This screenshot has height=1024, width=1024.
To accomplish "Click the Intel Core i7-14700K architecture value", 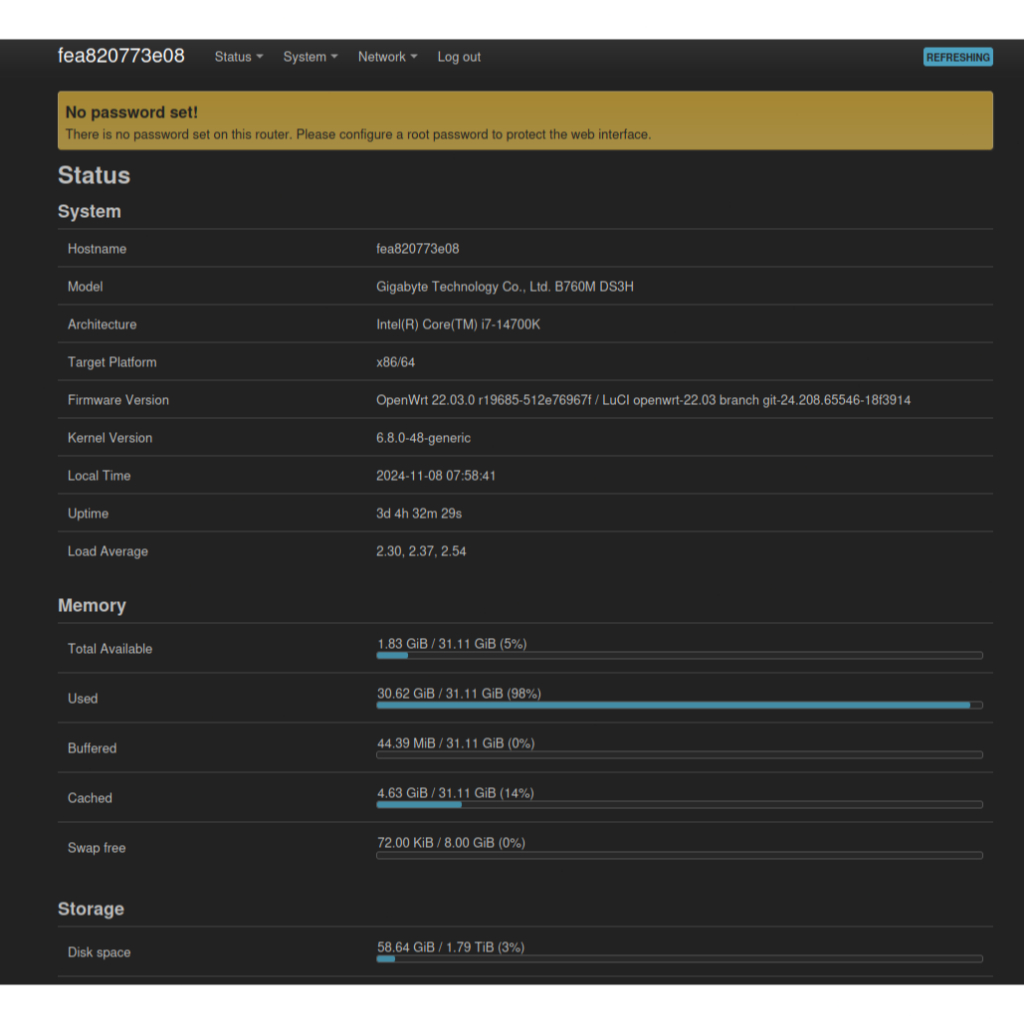I will pyautogui.click(x=458, y=325).
